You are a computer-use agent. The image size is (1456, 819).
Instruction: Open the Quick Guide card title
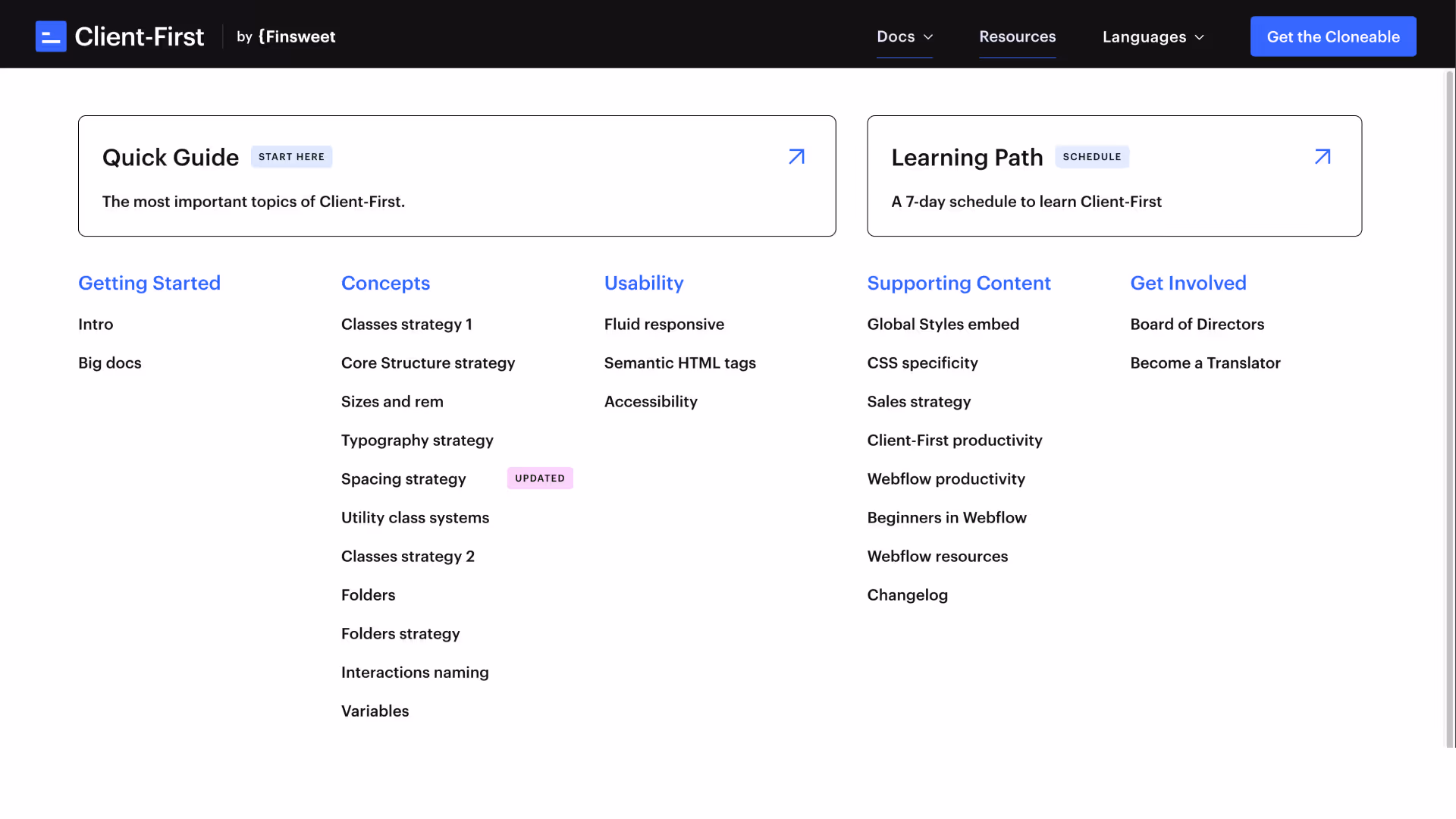171,157
